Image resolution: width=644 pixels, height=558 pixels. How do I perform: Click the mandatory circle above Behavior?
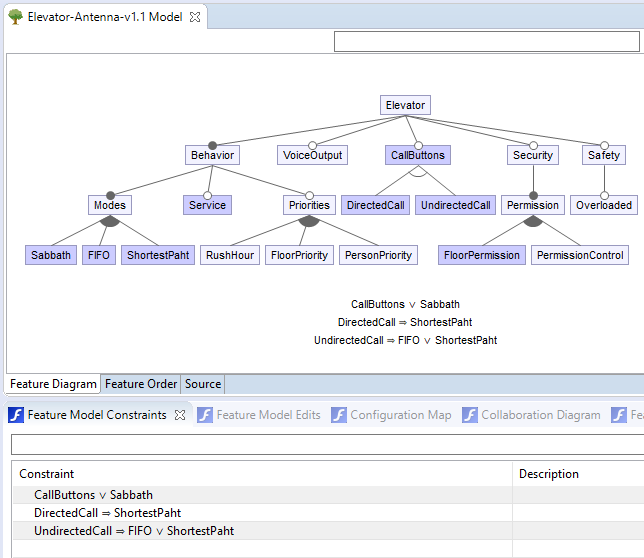point(212,145)
